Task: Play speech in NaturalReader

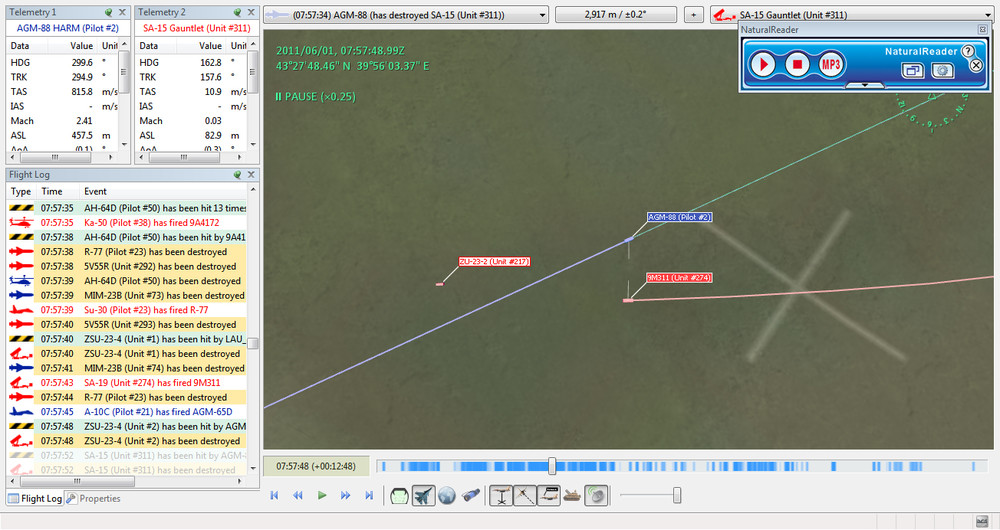Action: 762,64
